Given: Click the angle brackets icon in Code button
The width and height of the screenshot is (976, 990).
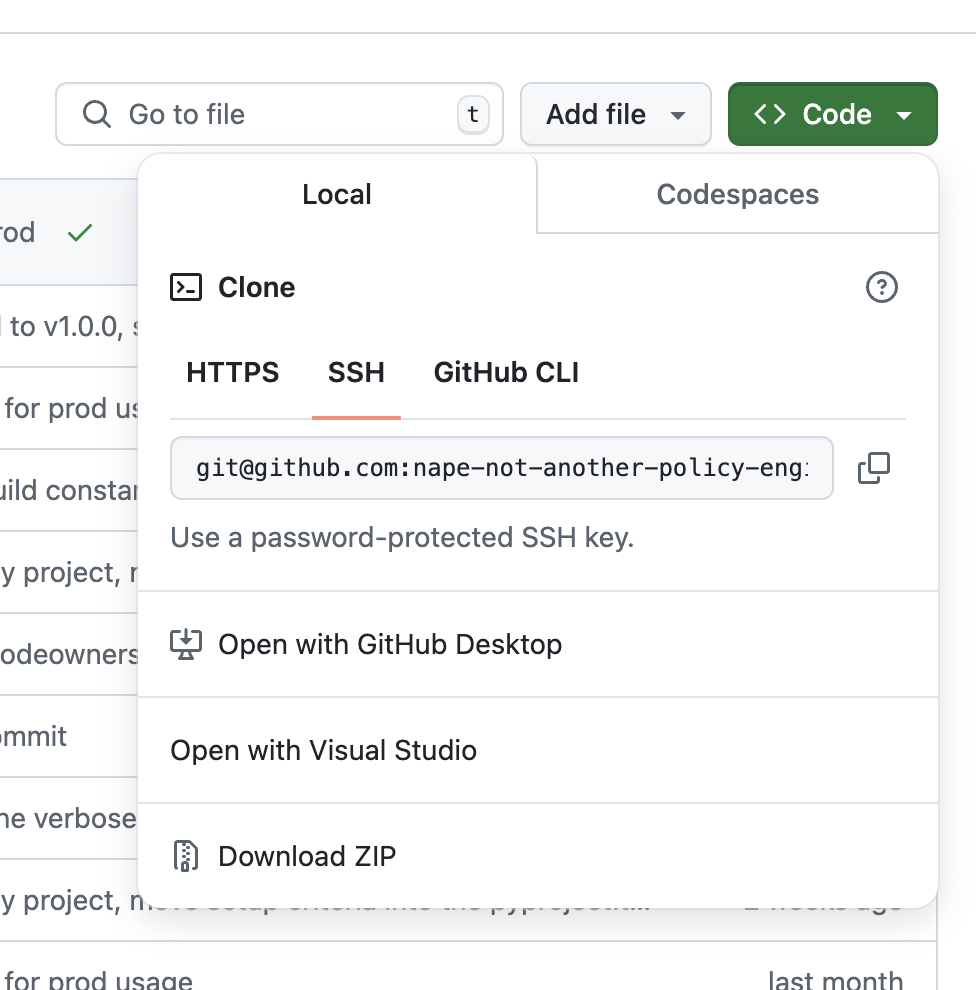Looking at the screenshot, I should coord(770,114).
